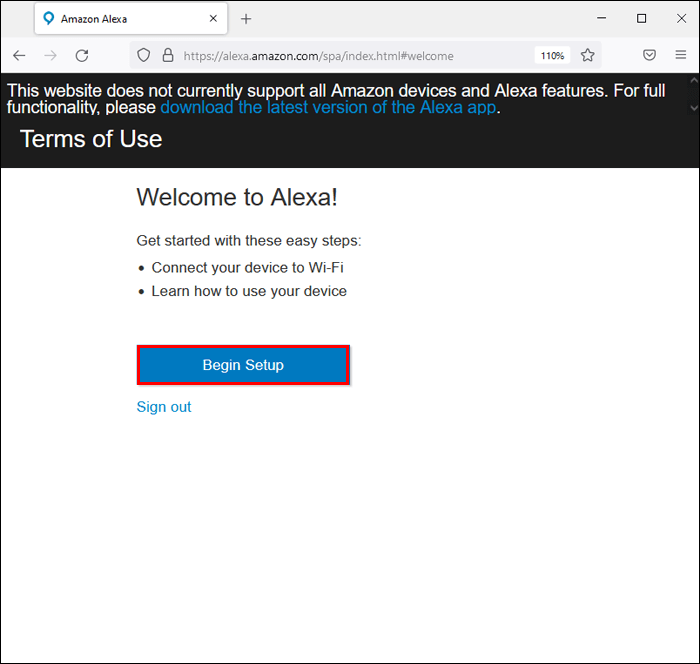Screen dimensions: 700x664
Task: Open the Save to Pocket icon
Action: 649,55
